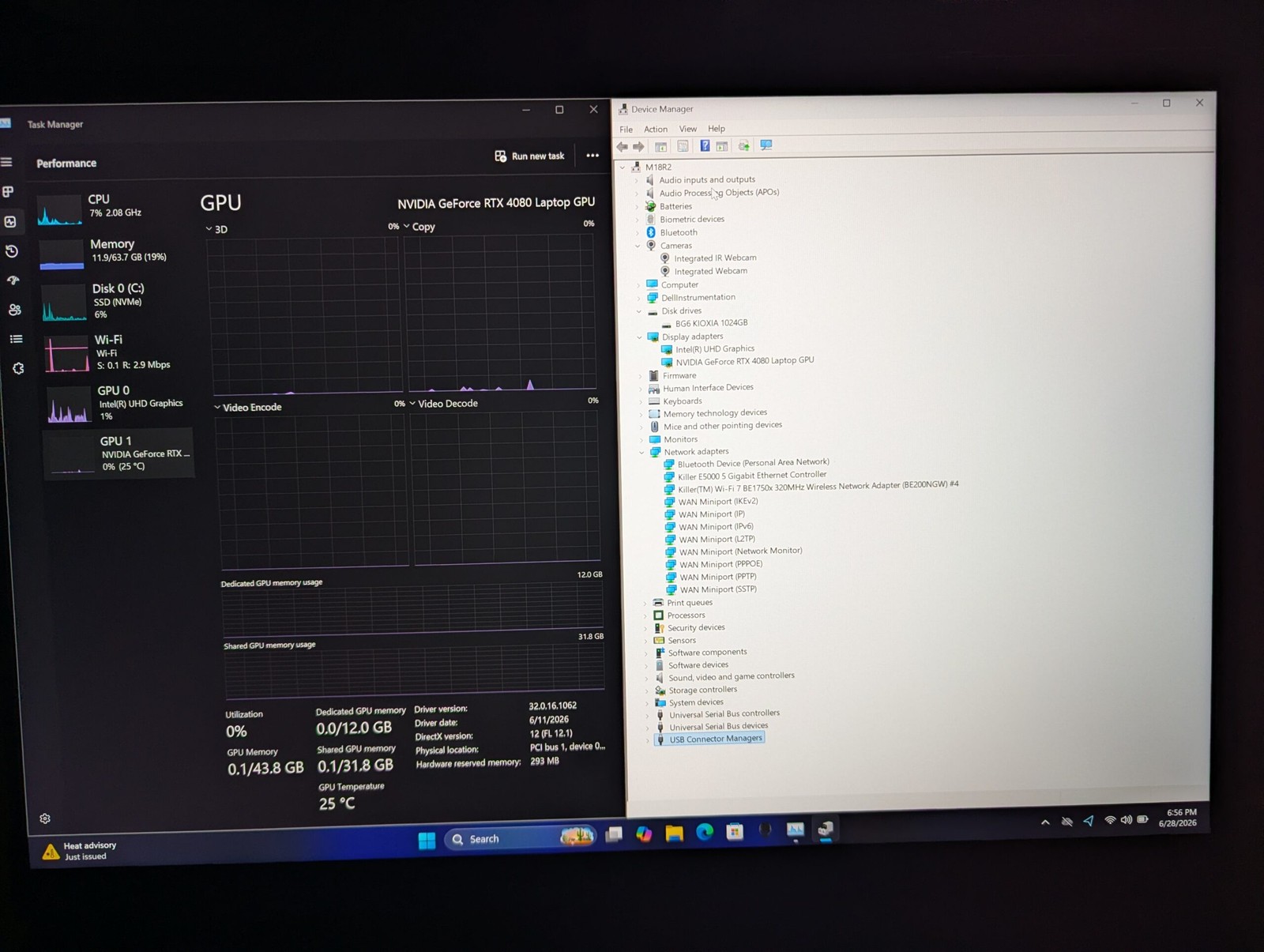The width and height of the screenshot is (1264, 952).
Task: Select Intel(R) UHD Graphics display adapter
Action: click(x=708, y=349)
